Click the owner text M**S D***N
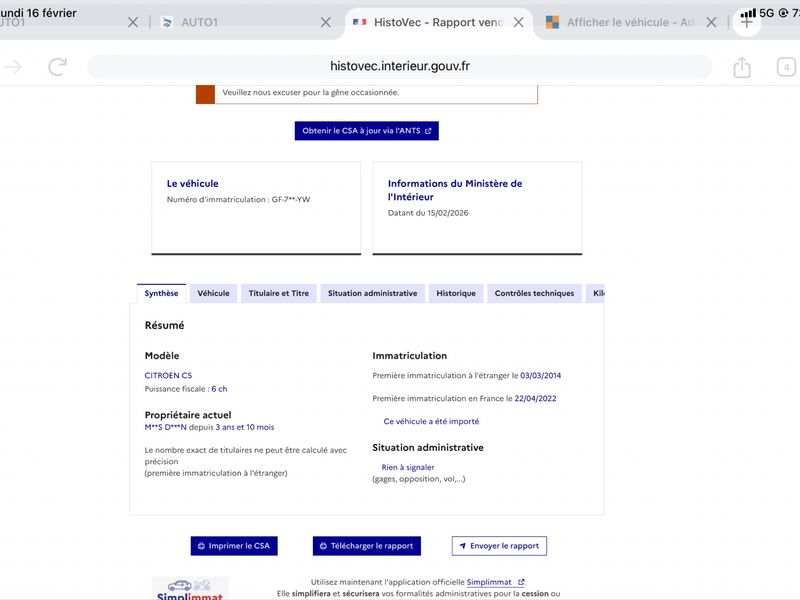This screenshot has width=800, height=600. (165, 427)
